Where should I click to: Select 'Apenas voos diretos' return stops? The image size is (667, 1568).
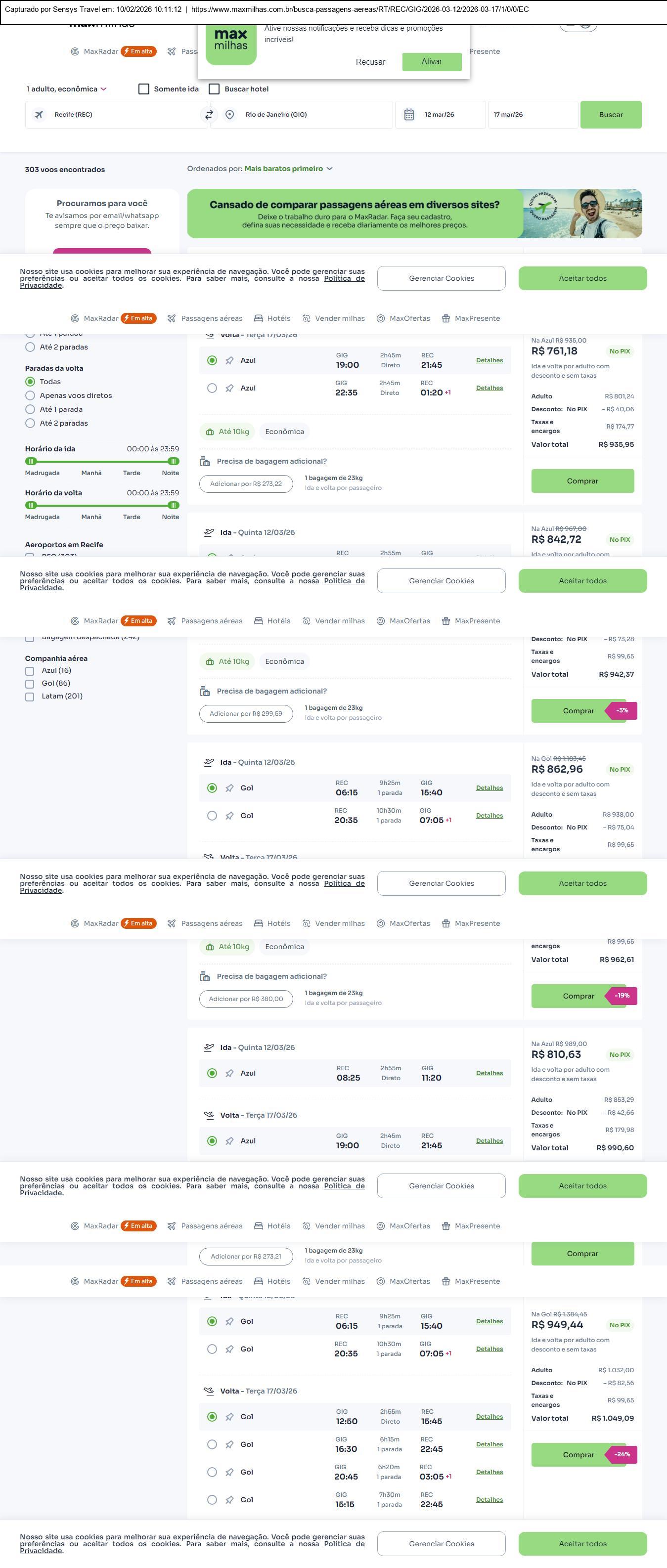tap(30, 395)
